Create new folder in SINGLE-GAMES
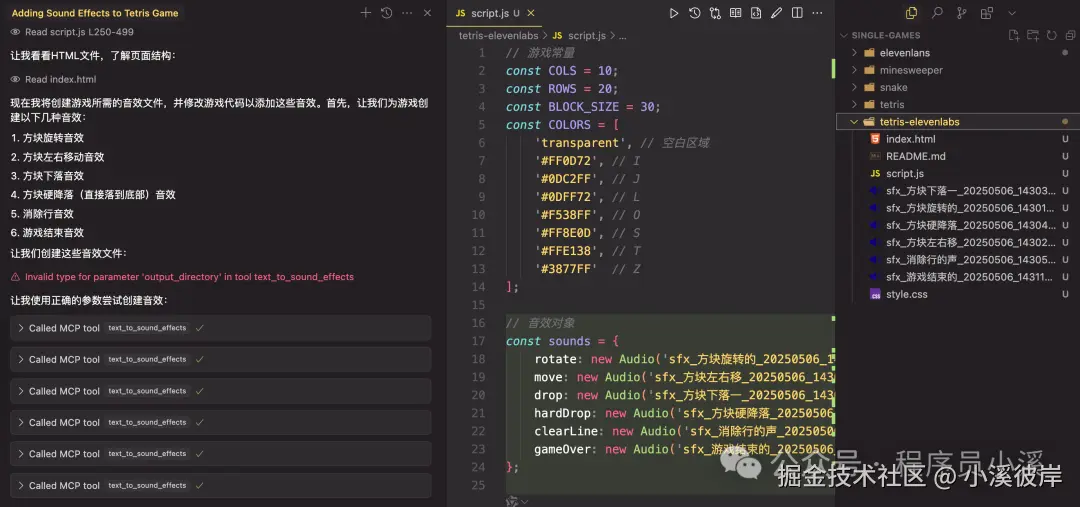Screen dimensions: 1080x507 (1032, 36)
